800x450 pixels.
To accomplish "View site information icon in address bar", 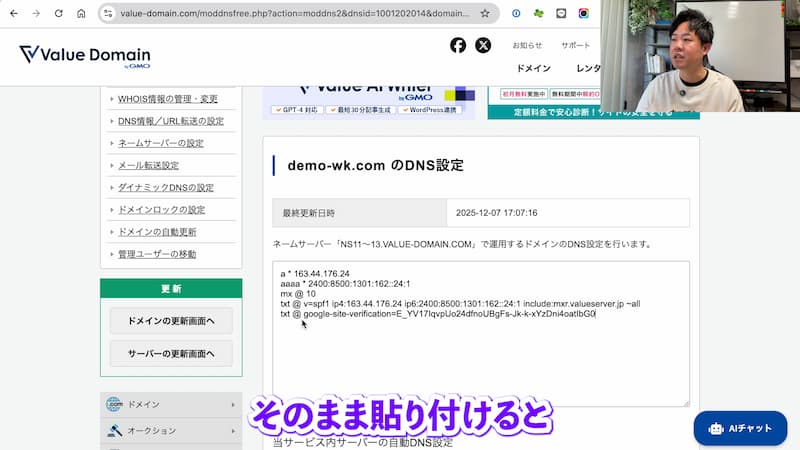I will (x=108, y=14).
